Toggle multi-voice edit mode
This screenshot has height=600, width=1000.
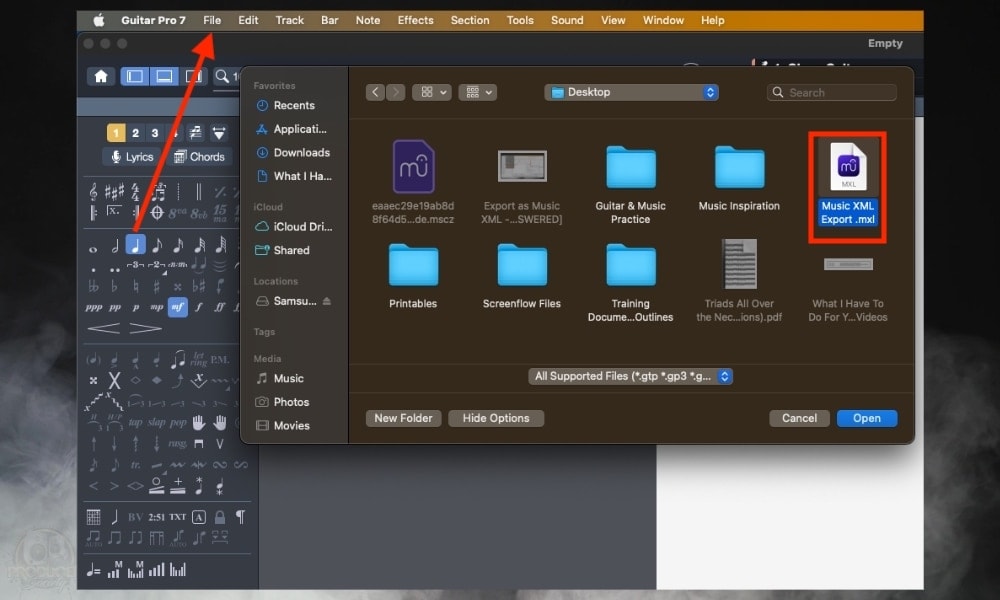pyautogui.click(x=196, y=133)
